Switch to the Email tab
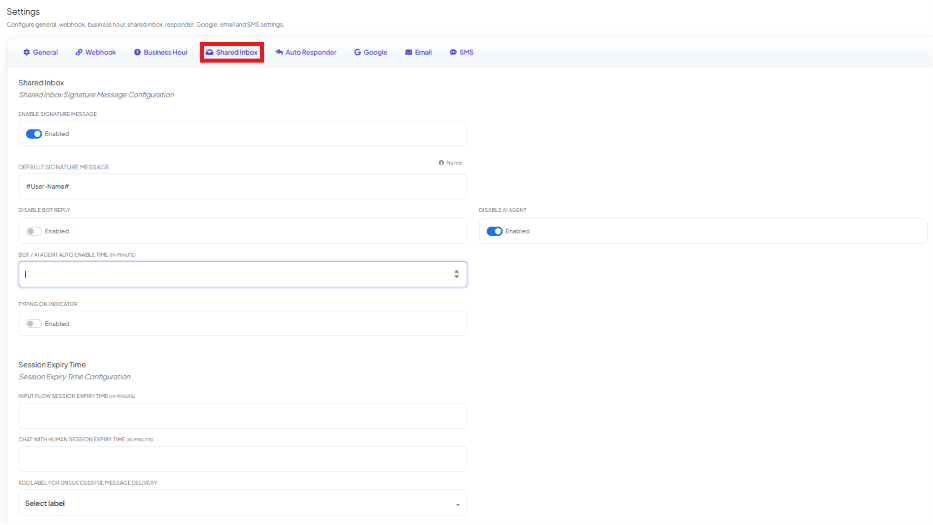 (x=419, y=52)
